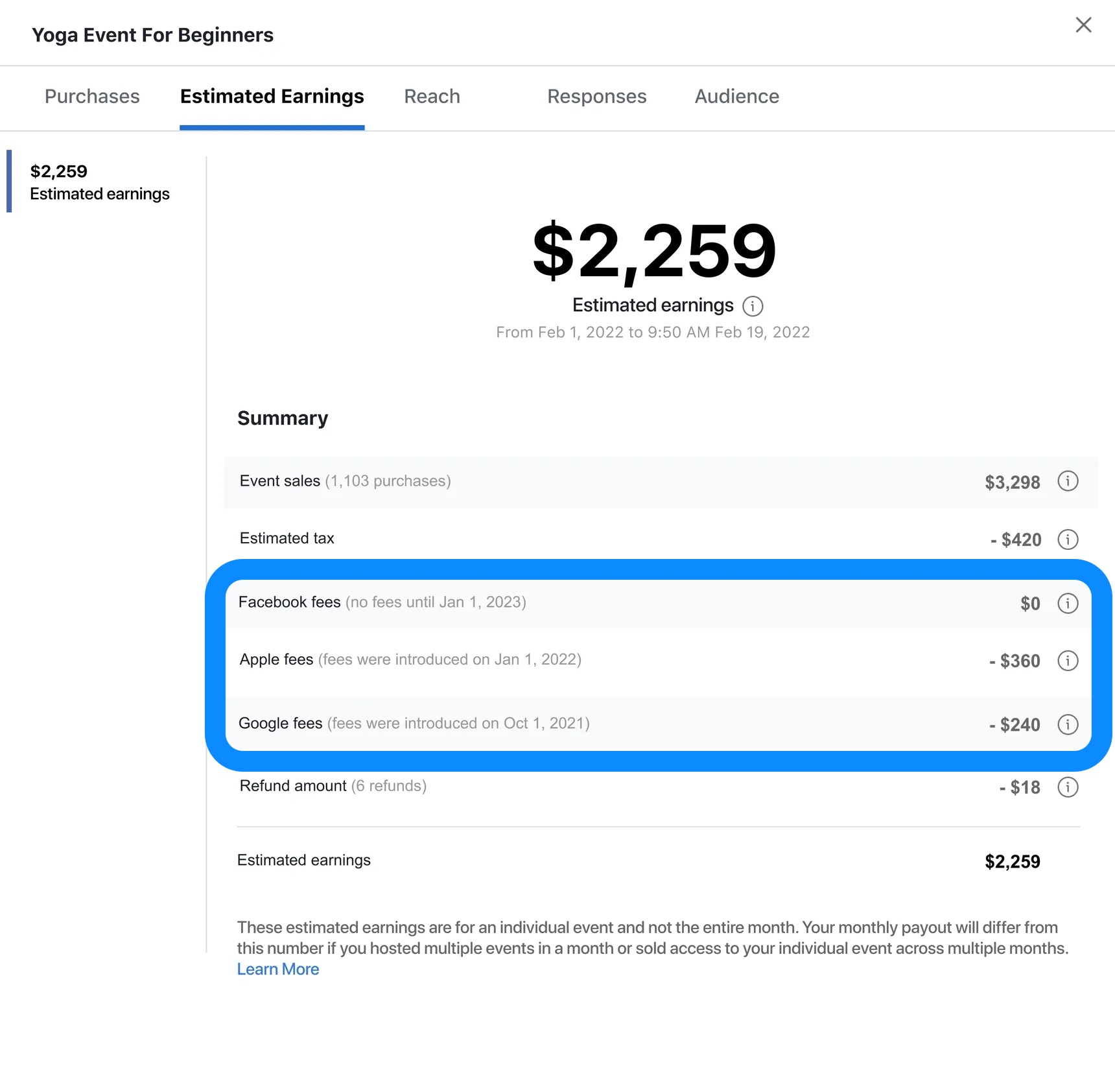This screenshot has width=1115, height=1092.
Task: Click info icon next to Refund amount
Action: pyautogui.click(x=1068, y=787)
